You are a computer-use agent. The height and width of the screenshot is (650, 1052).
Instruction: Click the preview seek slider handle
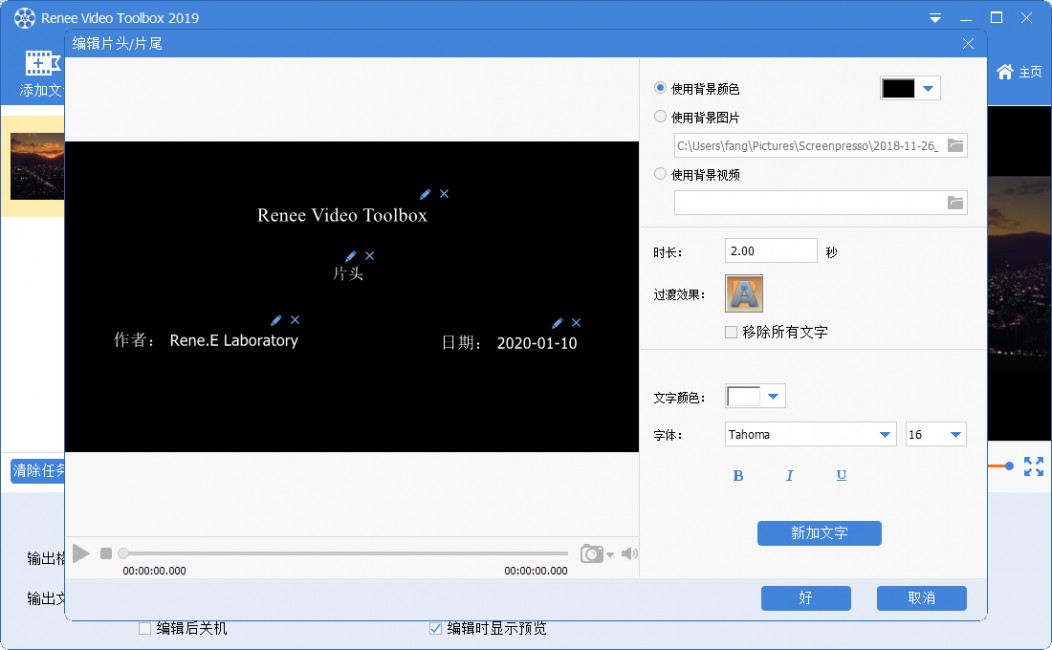click(x=123, y=553)
